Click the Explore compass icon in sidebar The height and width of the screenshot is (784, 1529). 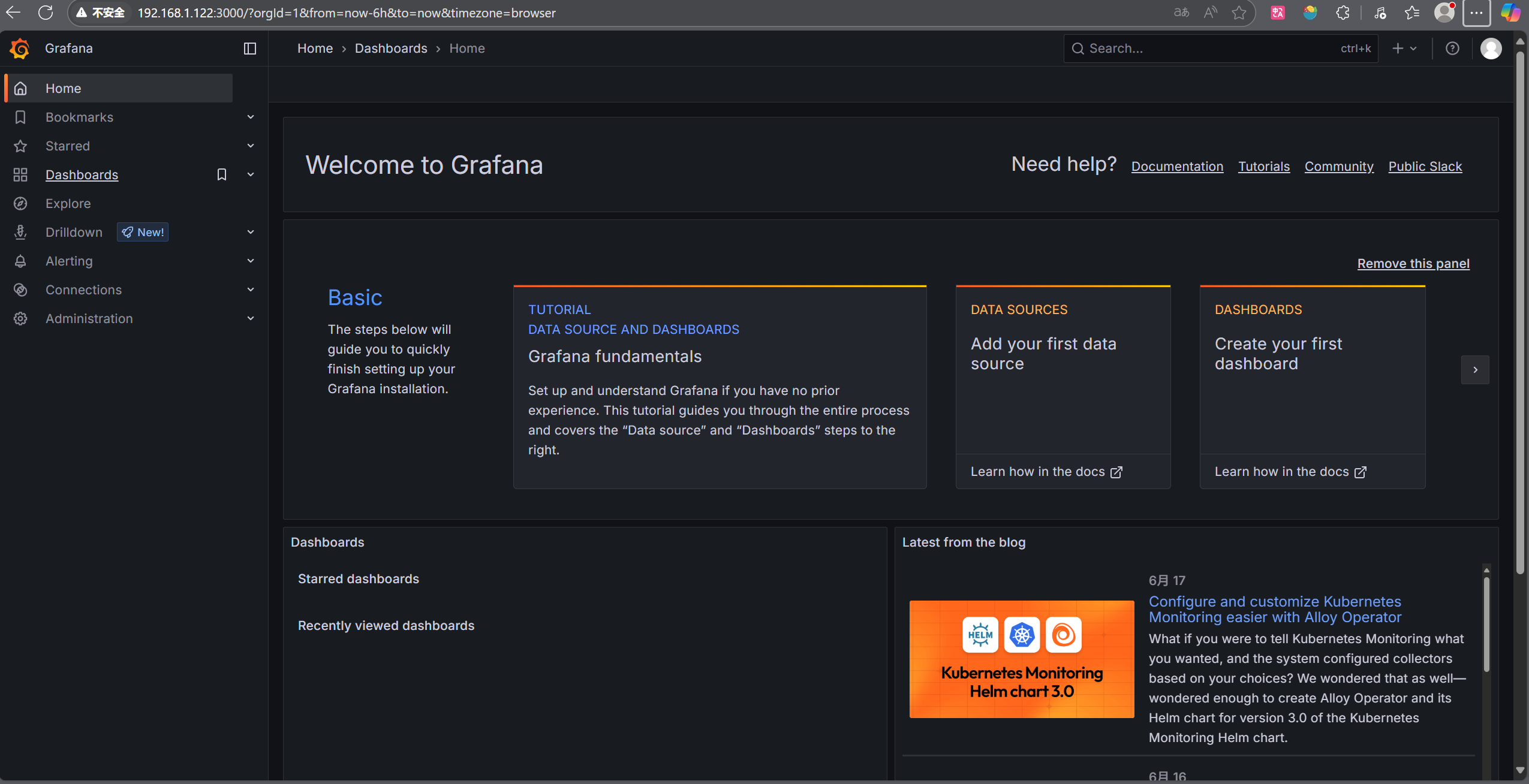point(20,204)
